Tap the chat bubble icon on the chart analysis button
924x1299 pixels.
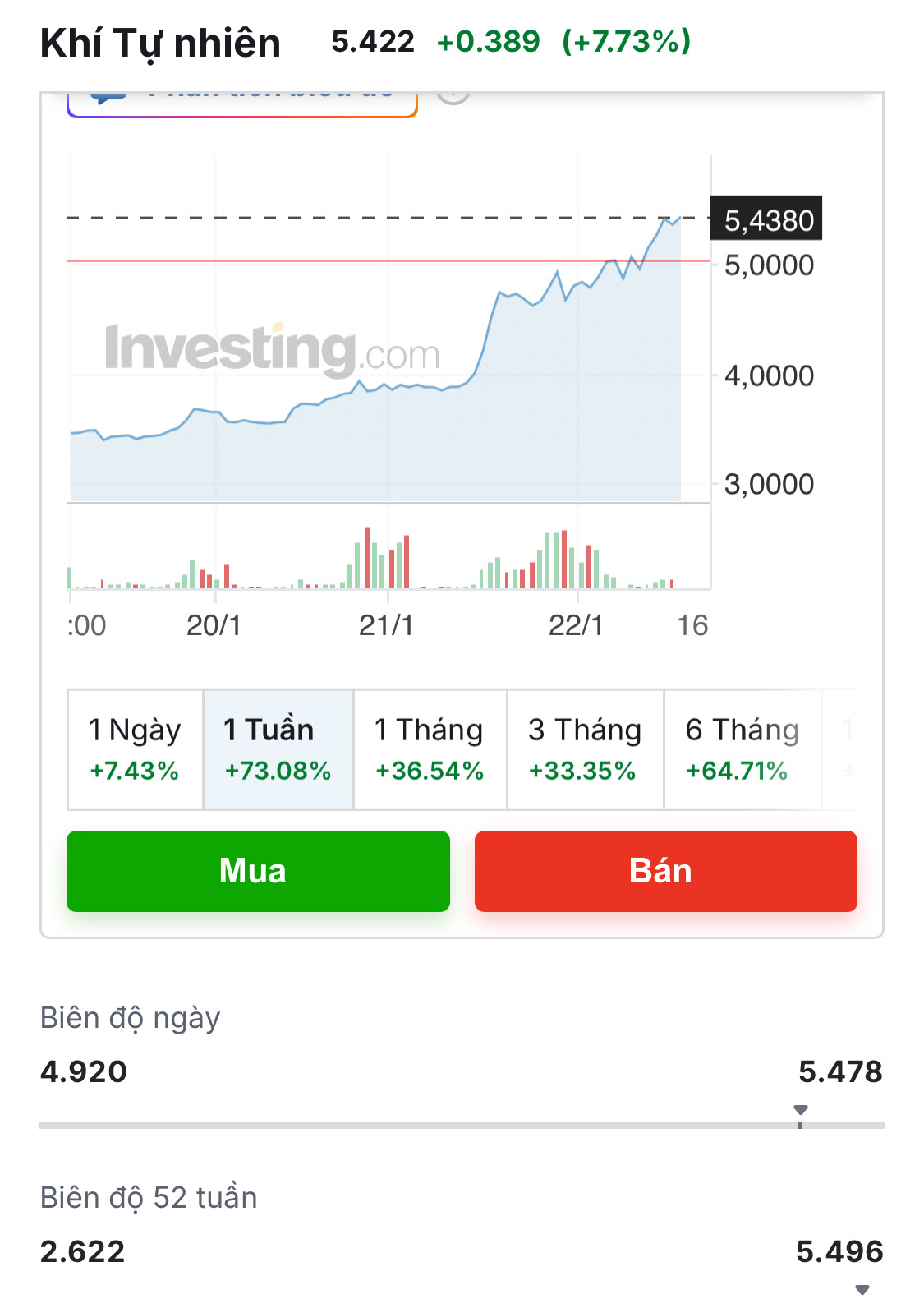pyautogui.click(x=108, y=97)
